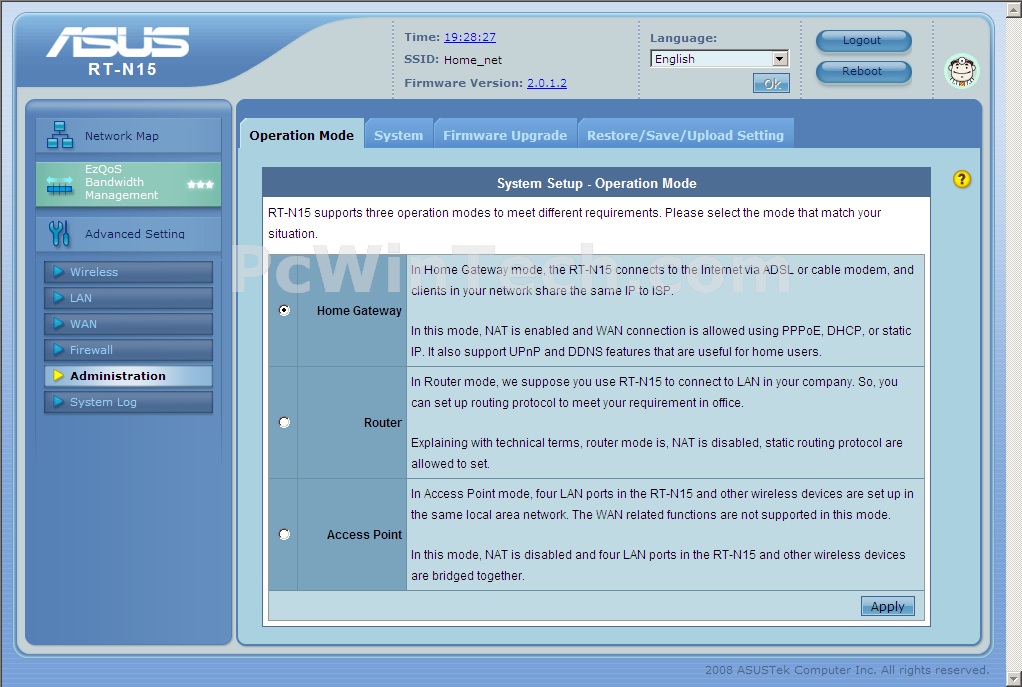Image resolution: width=1022 pixels, height=687 pixels.
Task: Click the arrow icon beside System Log
Action: click(x=59, y=402)
